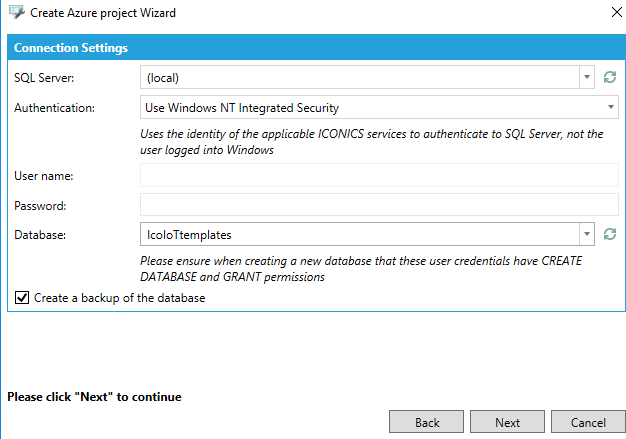Refresh the SQL Server list
Screen dimensions: 626x439
pos(610,76)
